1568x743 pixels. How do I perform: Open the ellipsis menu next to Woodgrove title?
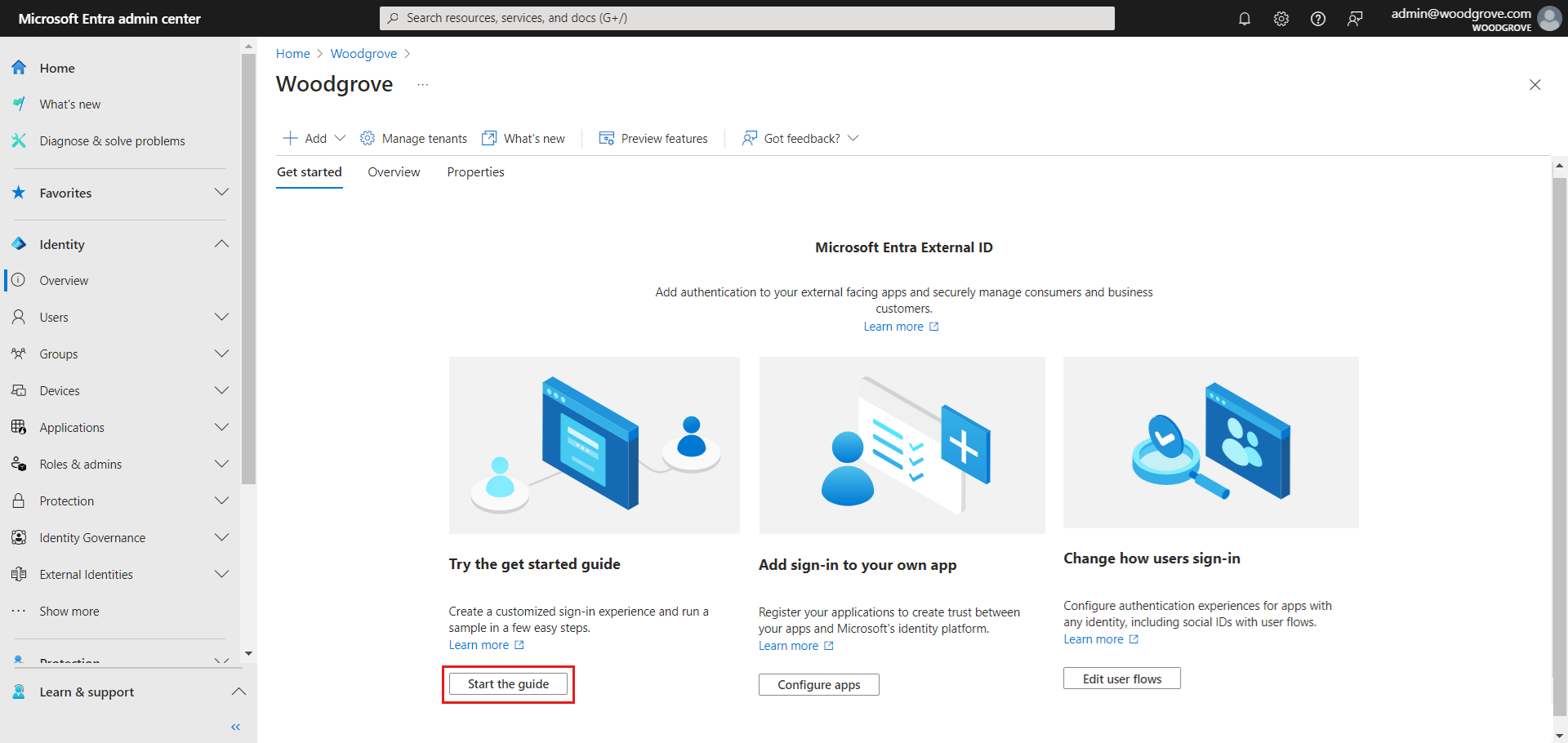point(422,84)
